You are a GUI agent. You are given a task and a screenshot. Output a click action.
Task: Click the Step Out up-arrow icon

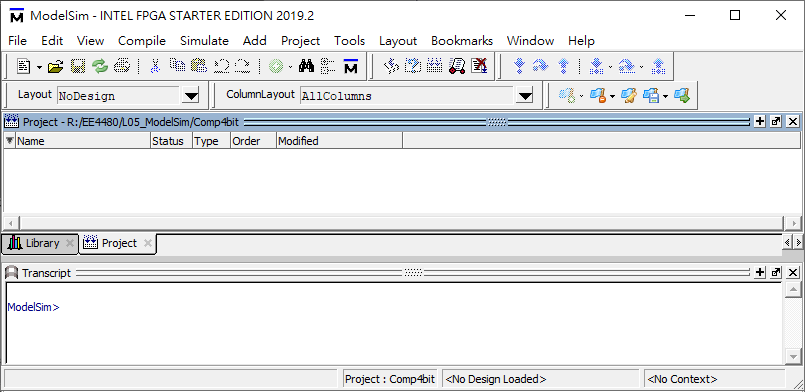point(563,66)
